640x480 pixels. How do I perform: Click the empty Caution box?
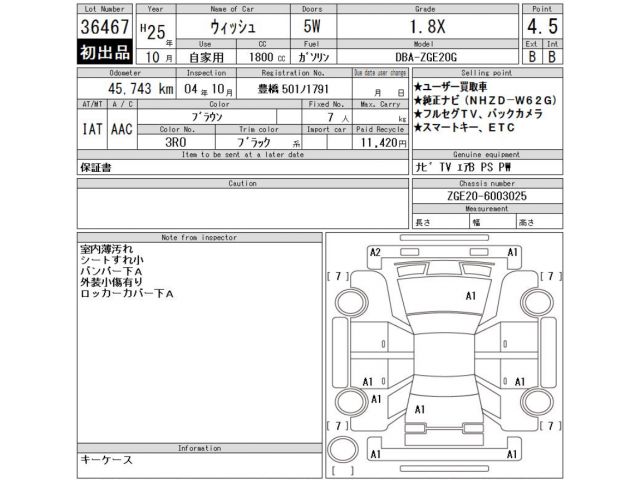pyautogui.click(x=242, y=208)
